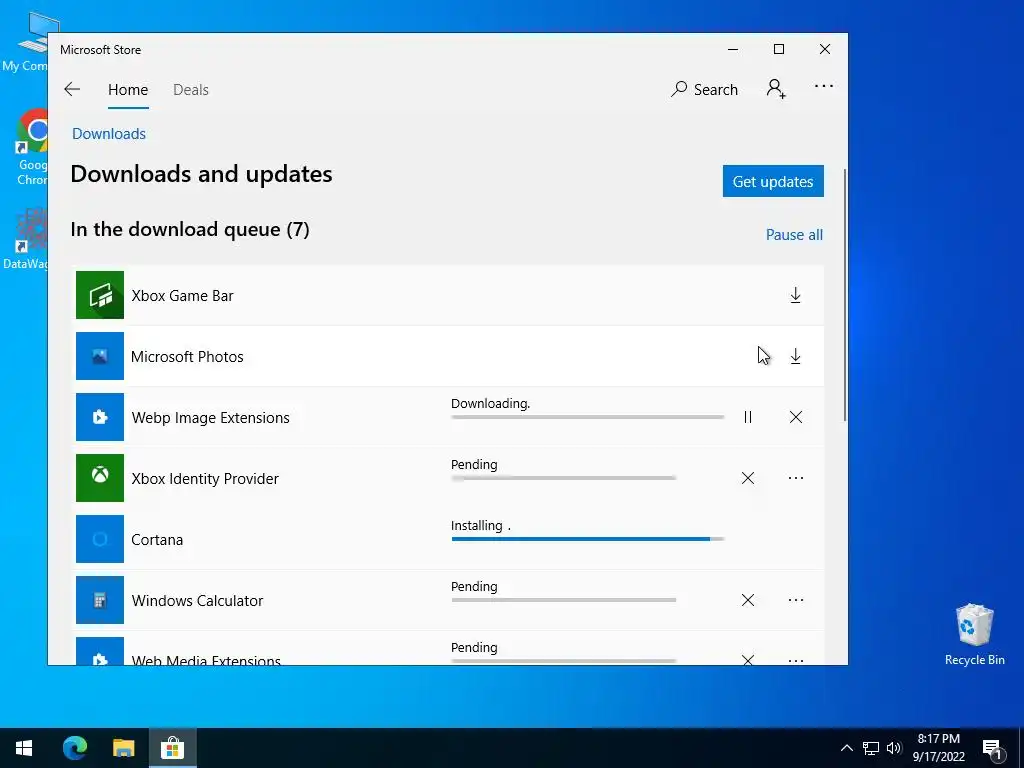Cancel the Xbox Identity Provider download

(748, 478)
